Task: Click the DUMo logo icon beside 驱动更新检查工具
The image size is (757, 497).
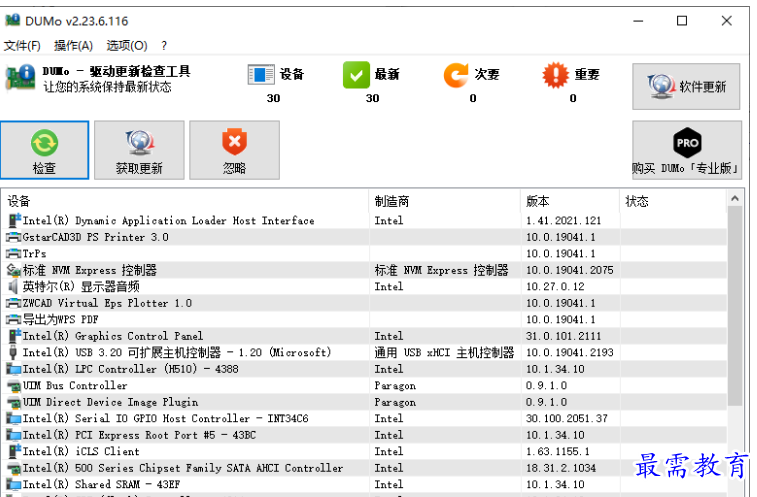Action: (x=20, y=77)
